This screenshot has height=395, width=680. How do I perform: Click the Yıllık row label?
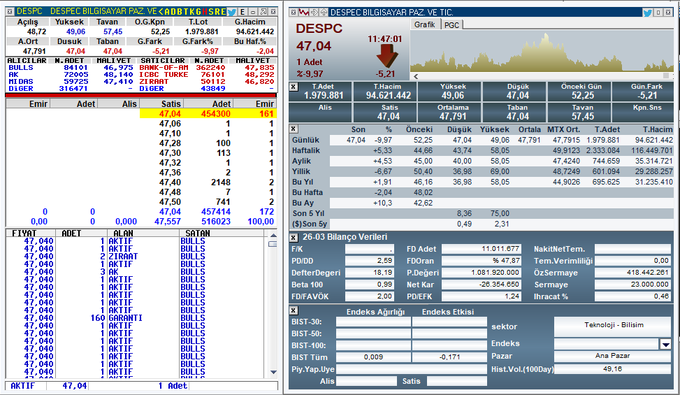[301, 171]
